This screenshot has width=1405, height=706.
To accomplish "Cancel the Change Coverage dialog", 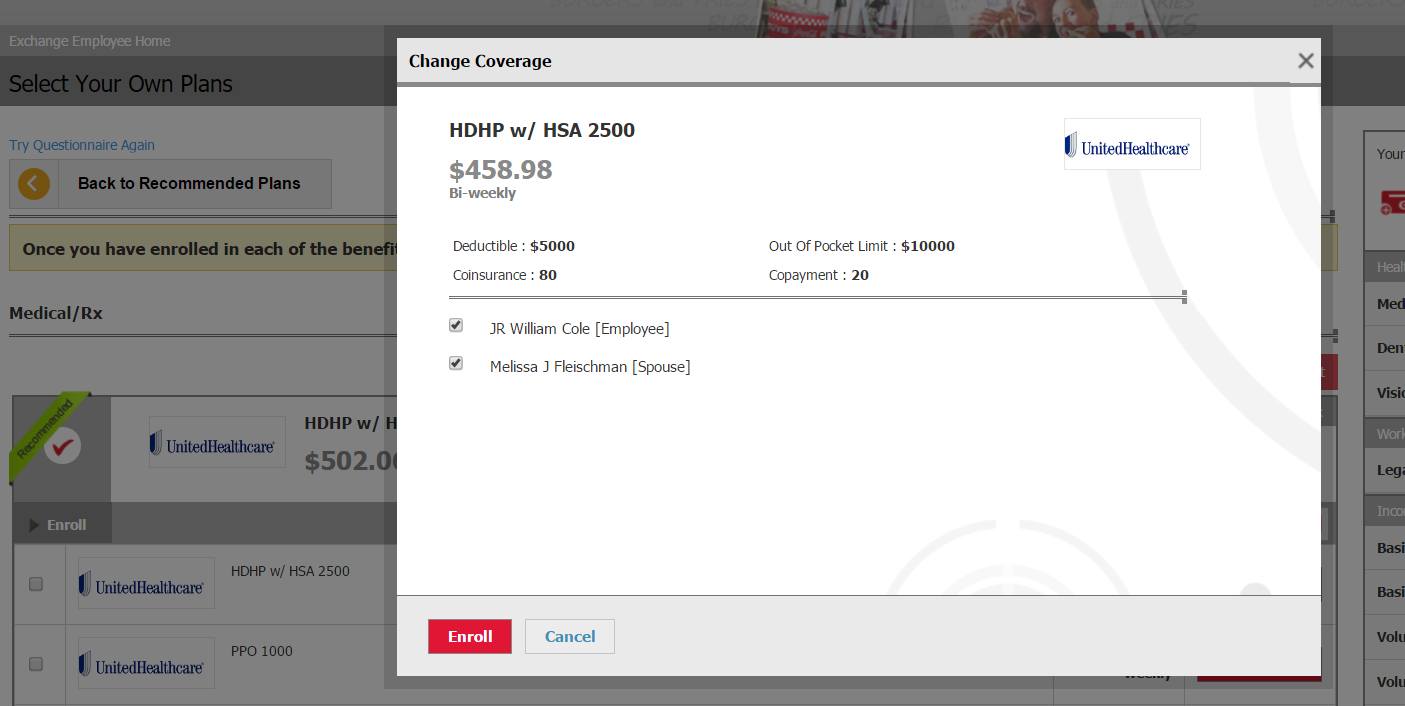I will pos(570,637).
